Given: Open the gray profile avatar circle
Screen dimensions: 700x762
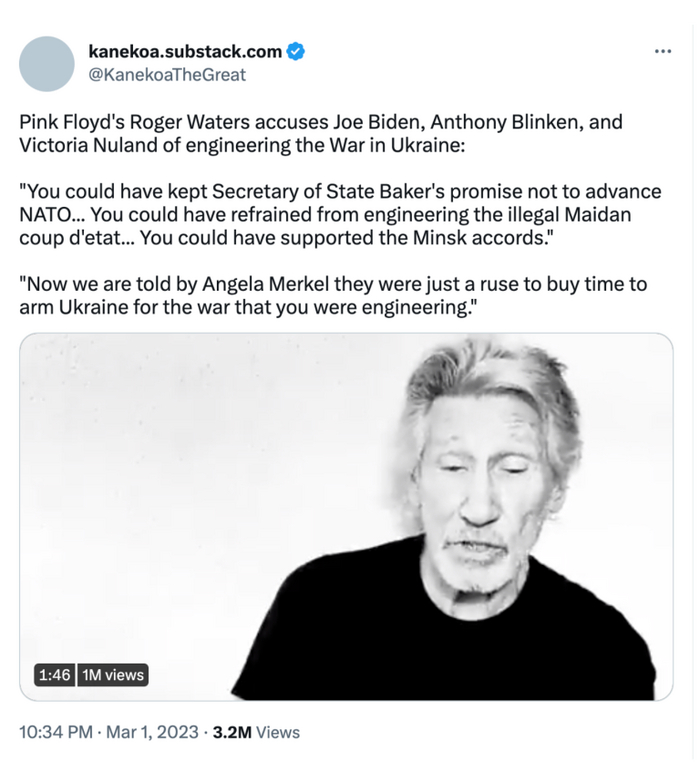Looking at the screenshot, I should point(47,64).
